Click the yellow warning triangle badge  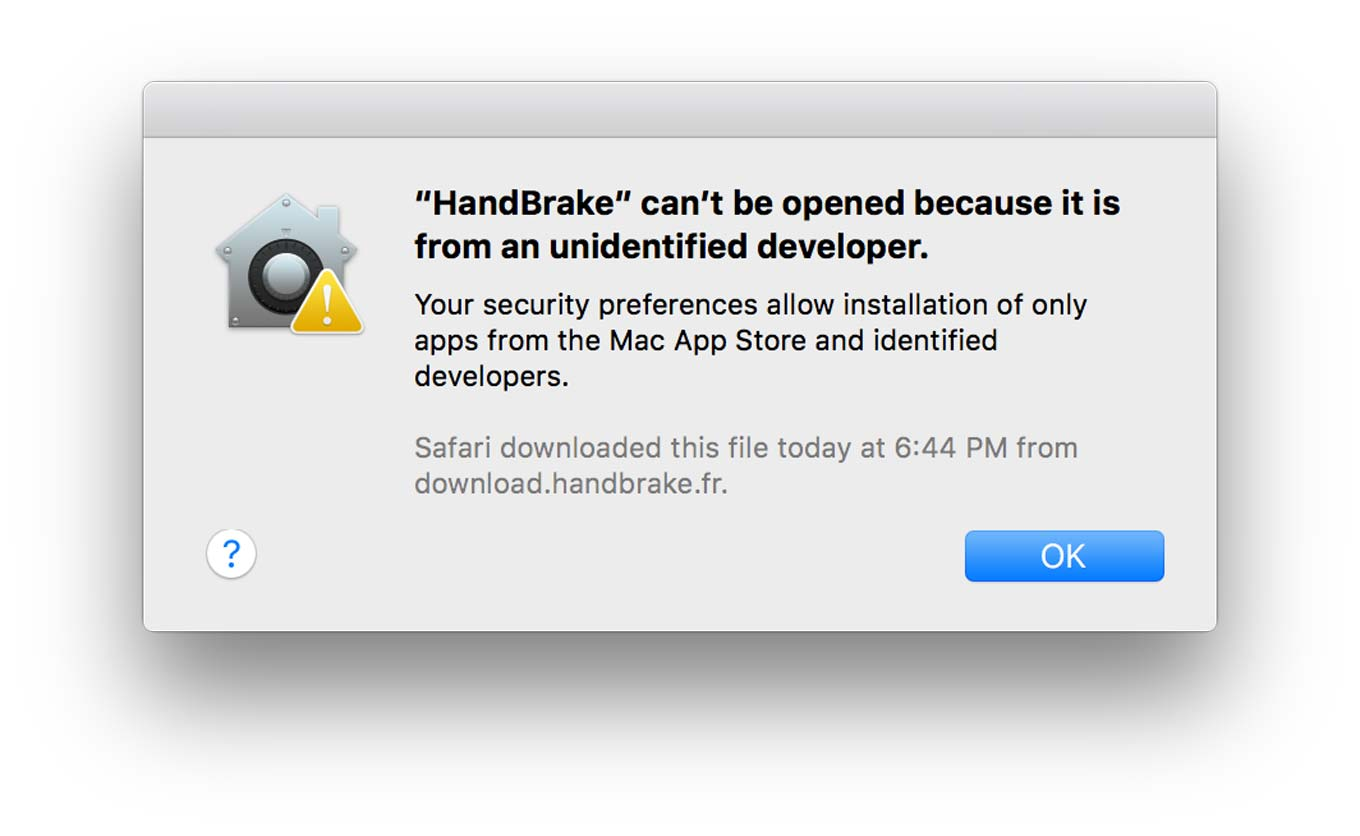coord(327,305)
